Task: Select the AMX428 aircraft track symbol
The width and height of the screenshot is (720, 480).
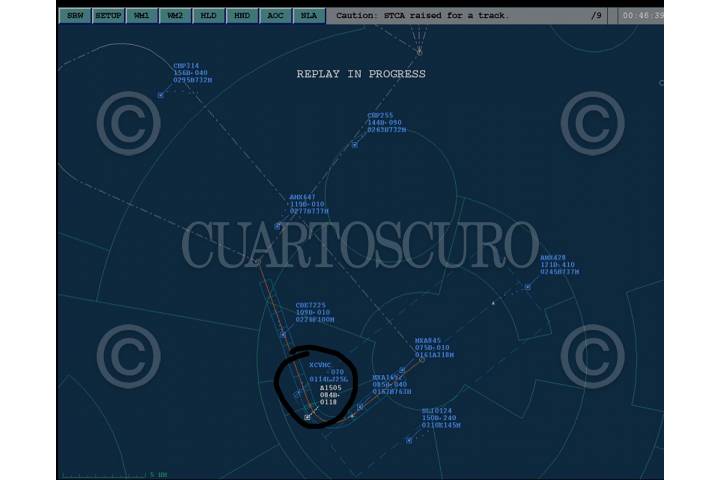Action: pyautogui.click(x=527, y=287)
